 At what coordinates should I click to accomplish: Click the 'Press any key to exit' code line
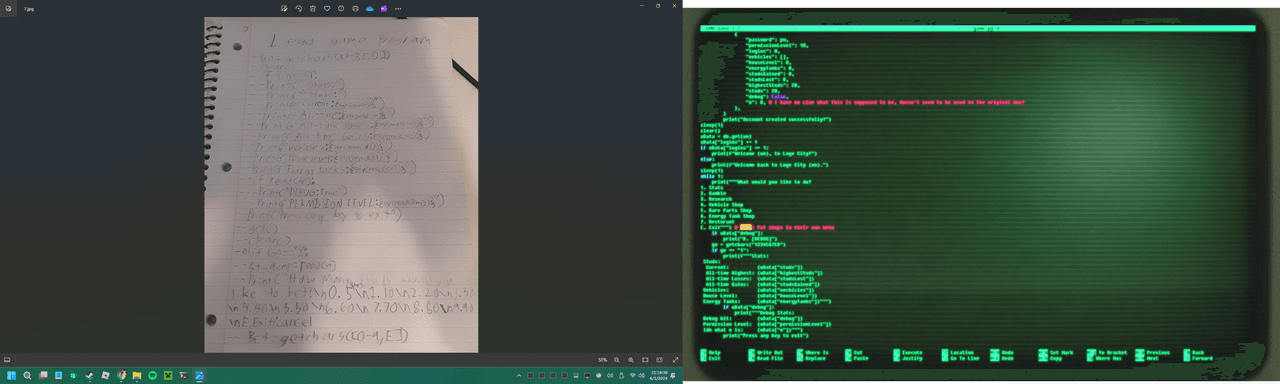[x=765, y=335]
